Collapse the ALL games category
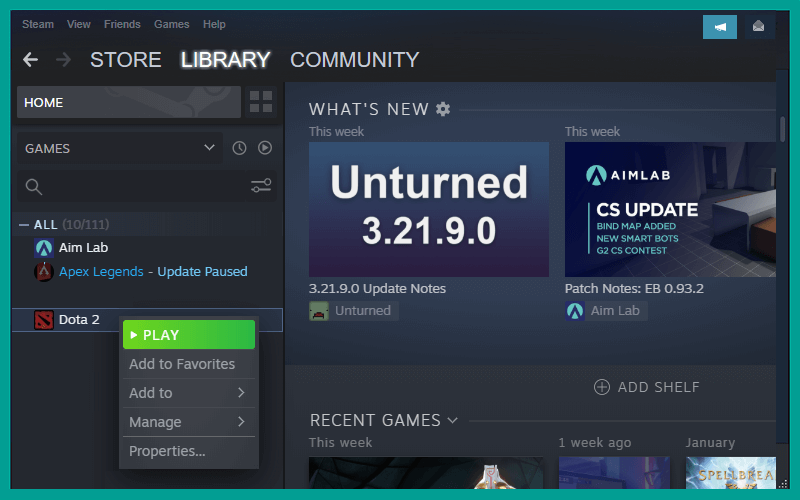 [x=23, y=224]
